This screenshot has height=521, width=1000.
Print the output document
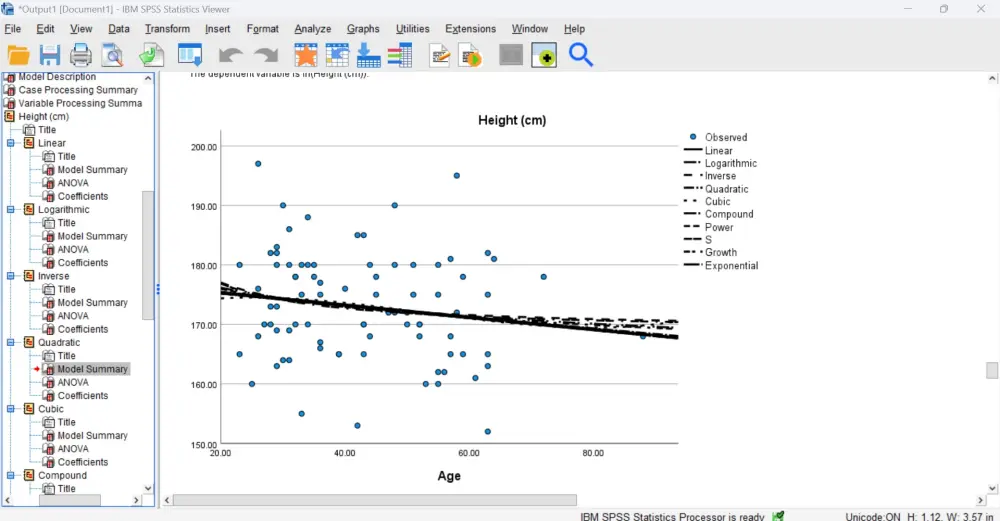click(81, 55)
